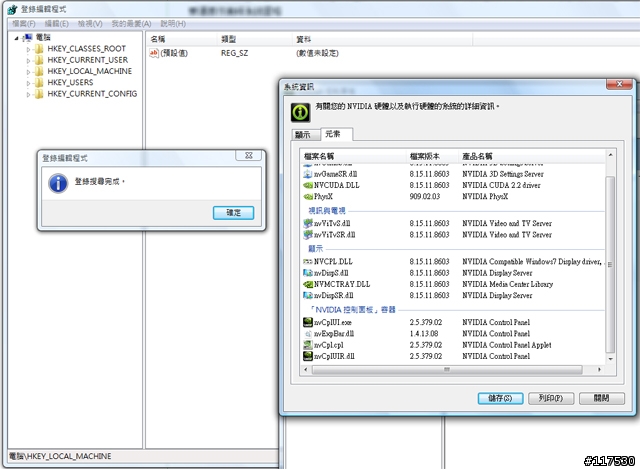Close the 系統資訊 window with red X
Image resolution: width=640 pixels, height=469 pixels.
[619, 84]
